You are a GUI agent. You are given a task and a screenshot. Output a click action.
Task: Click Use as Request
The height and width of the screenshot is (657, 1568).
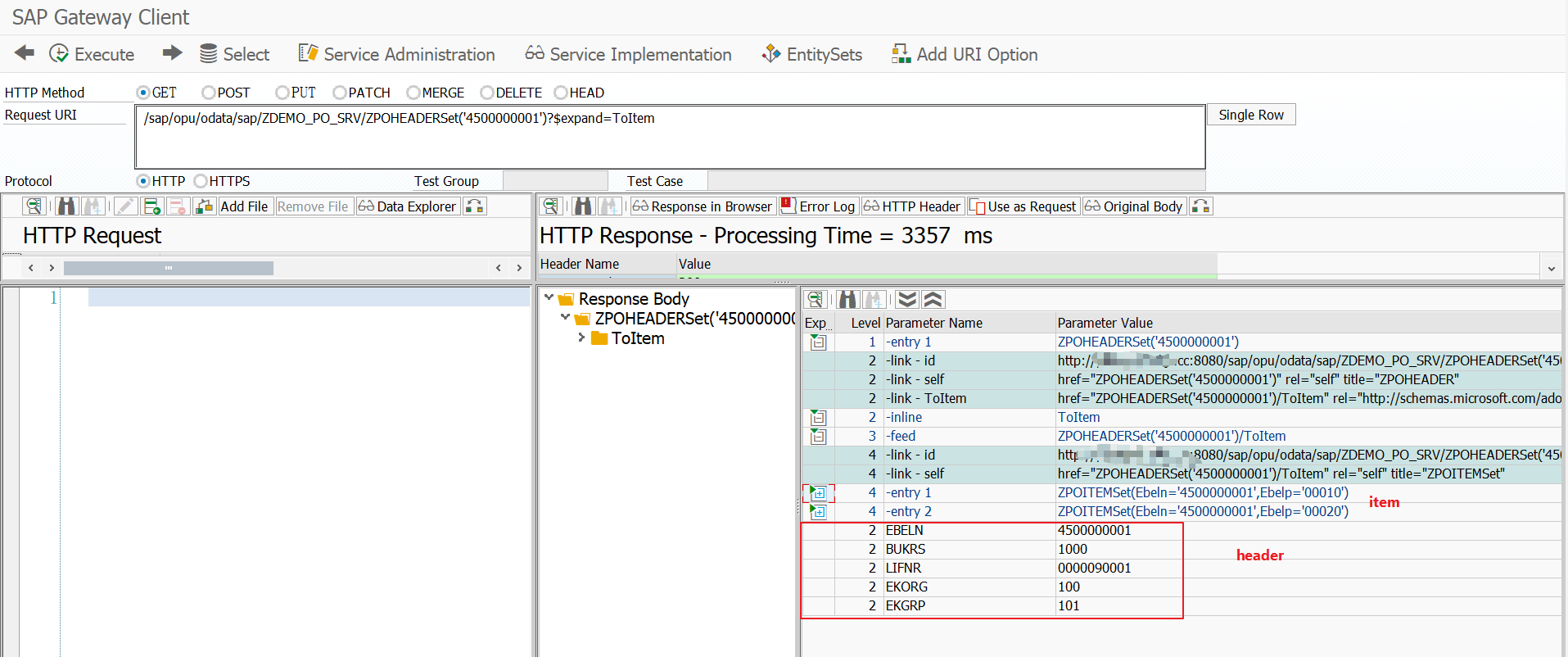[x=1023, y=206]
